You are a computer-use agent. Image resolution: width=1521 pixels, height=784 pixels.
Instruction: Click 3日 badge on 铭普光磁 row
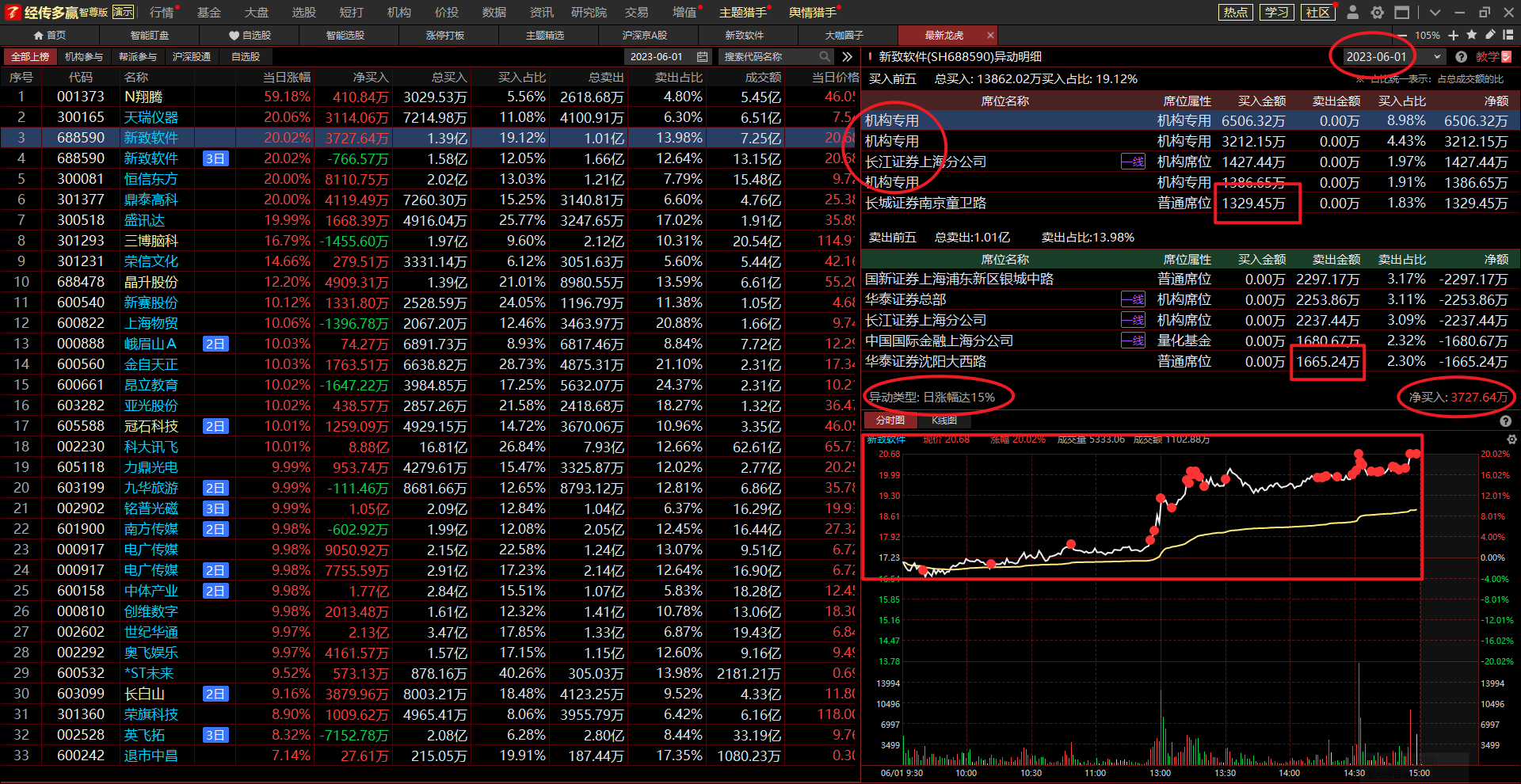point(215,508)
